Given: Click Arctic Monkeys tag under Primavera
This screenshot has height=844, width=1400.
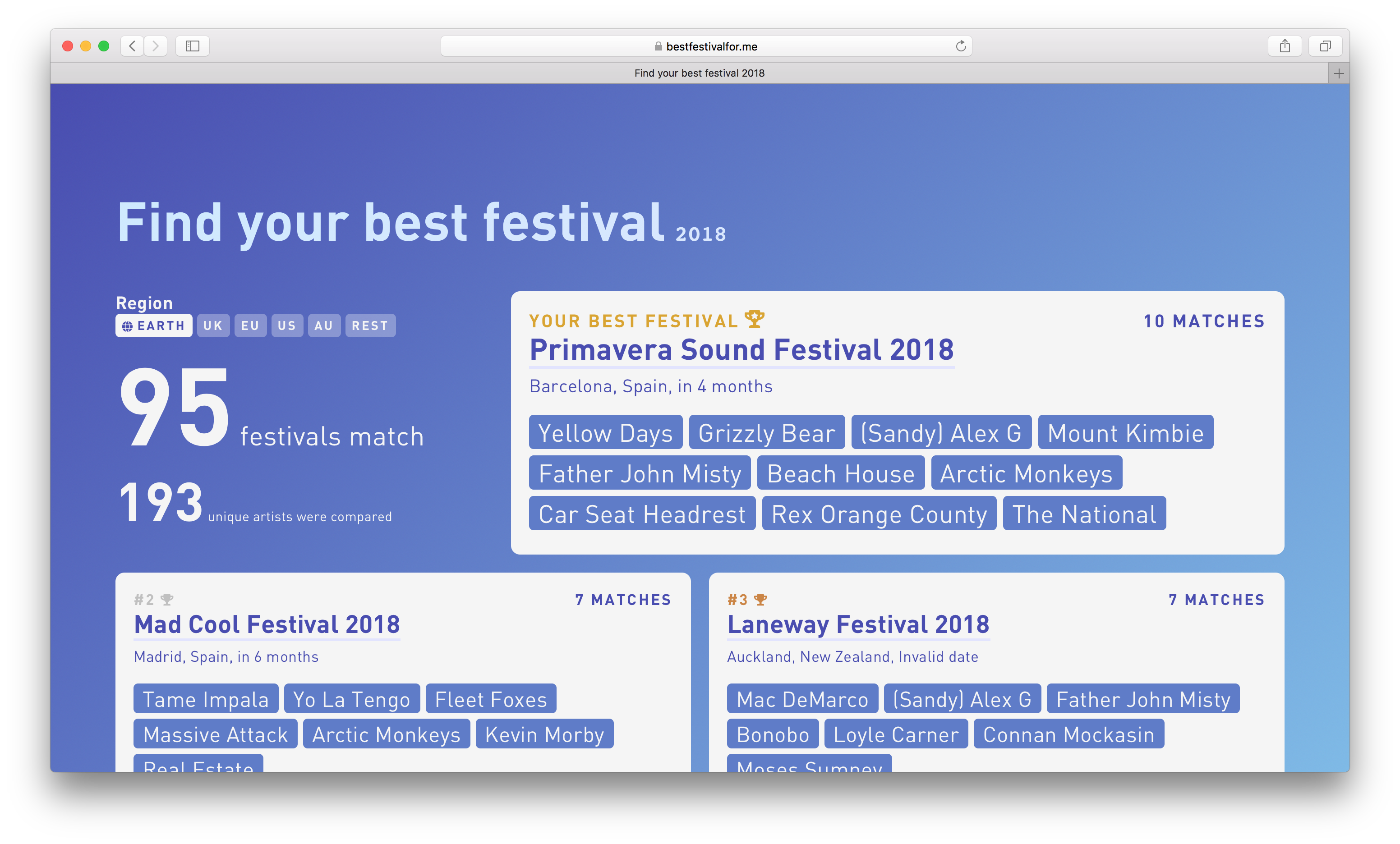Looking at the screenshot, I should tap(1027, 472).
